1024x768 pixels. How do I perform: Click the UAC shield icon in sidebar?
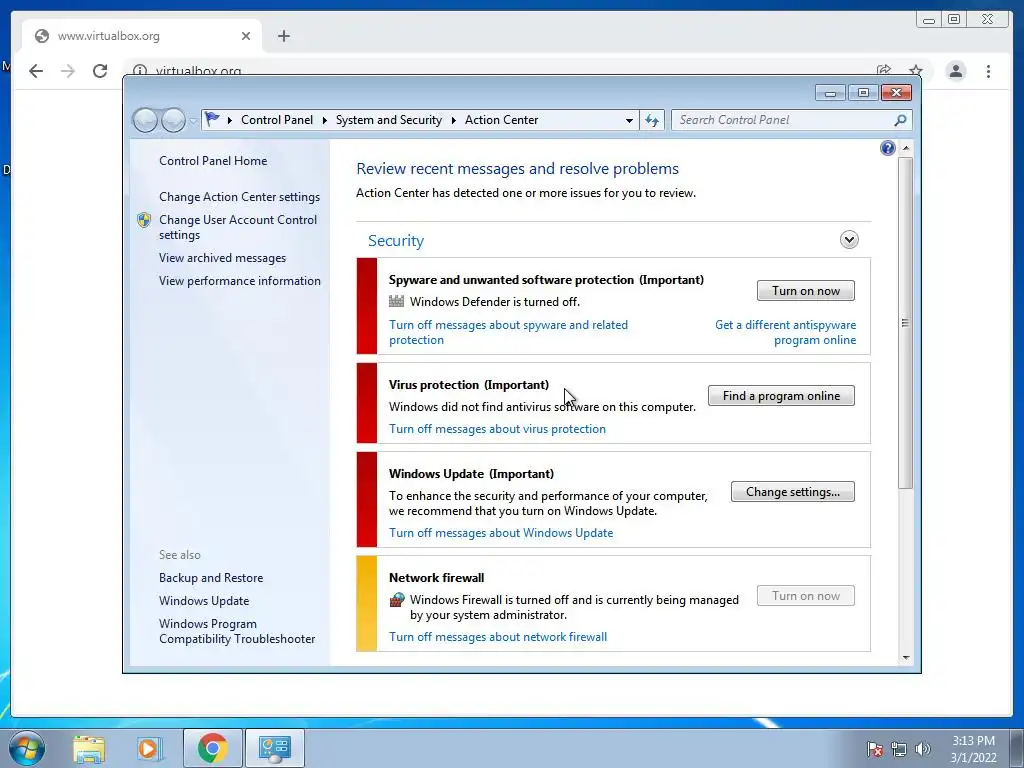click(x=144, y=220)
